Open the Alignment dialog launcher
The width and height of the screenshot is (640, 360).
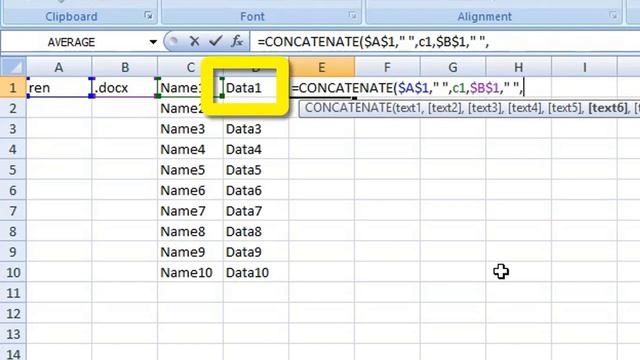click(x=613, y=16)
